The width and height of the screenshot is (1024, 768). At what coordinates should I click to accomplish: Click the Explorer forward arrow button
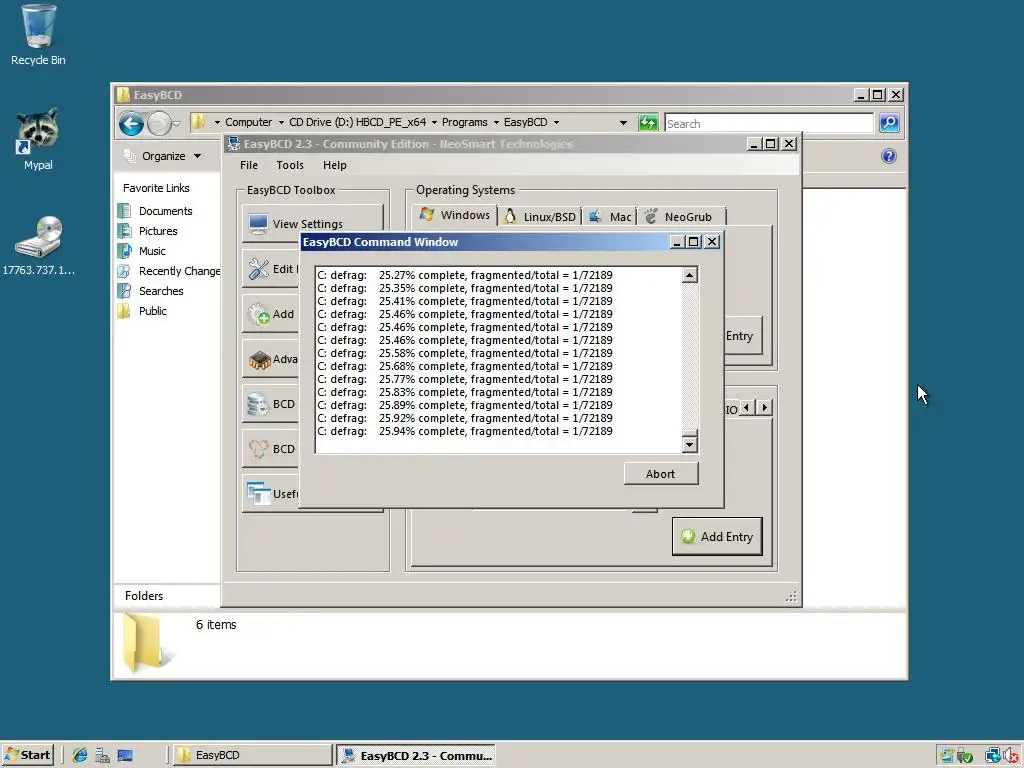(x=159, y=123)
